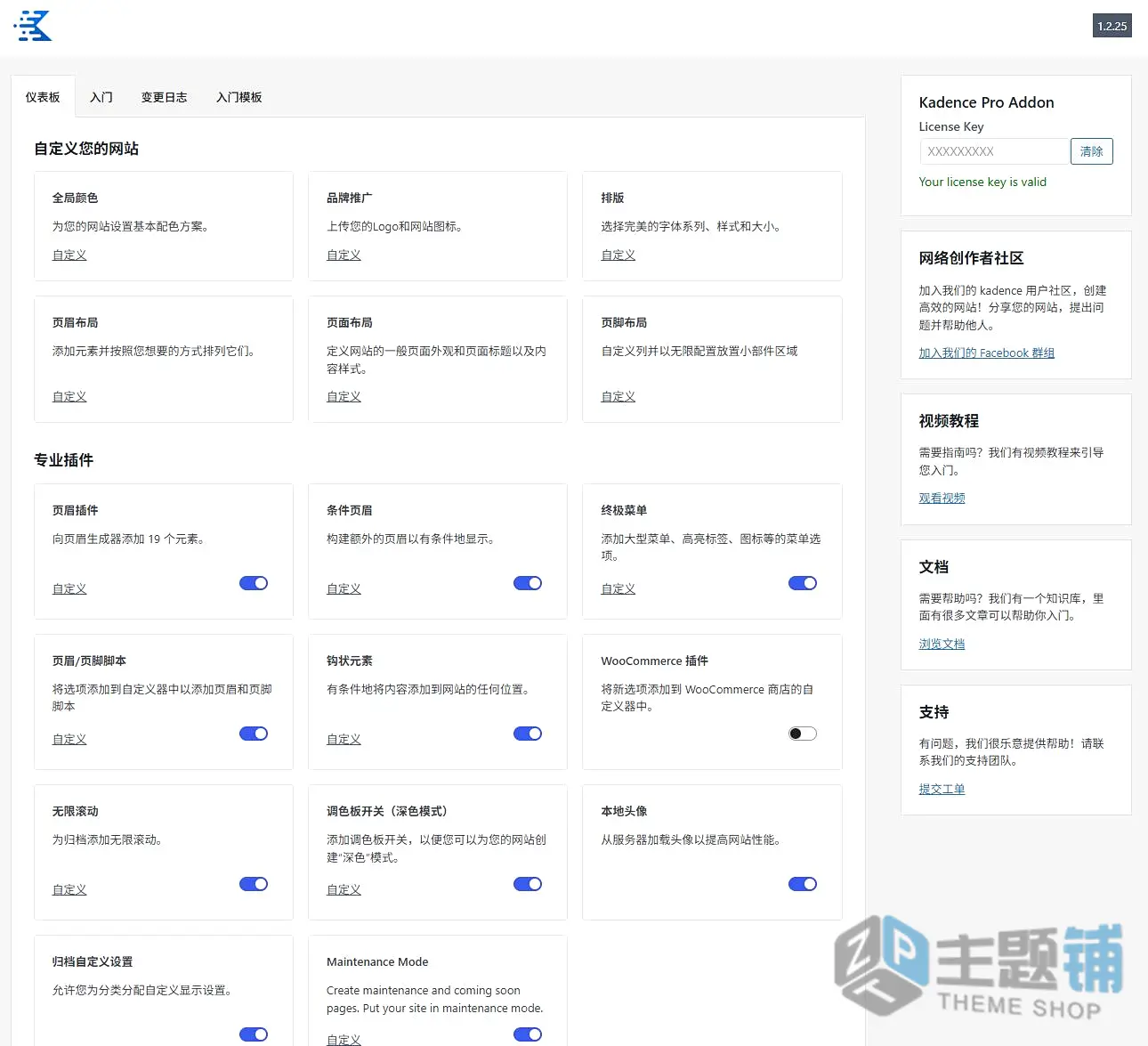Disable the 无限滚动 toggle
The width and height of the screenshot is (1148, 1046).
point(254,884)
